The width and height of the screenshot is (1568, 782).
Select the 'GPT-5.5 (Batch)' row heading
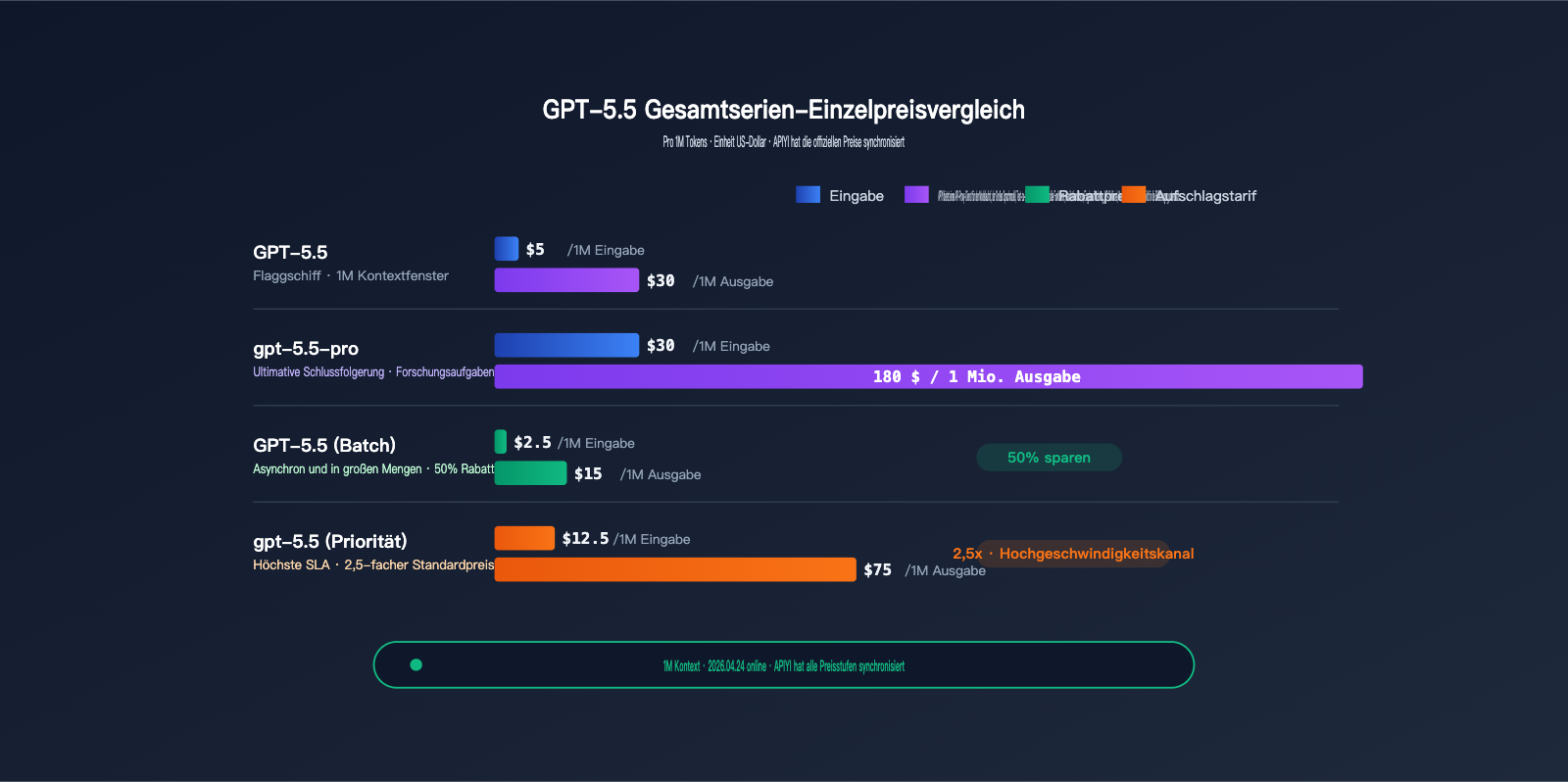(324, 445)
